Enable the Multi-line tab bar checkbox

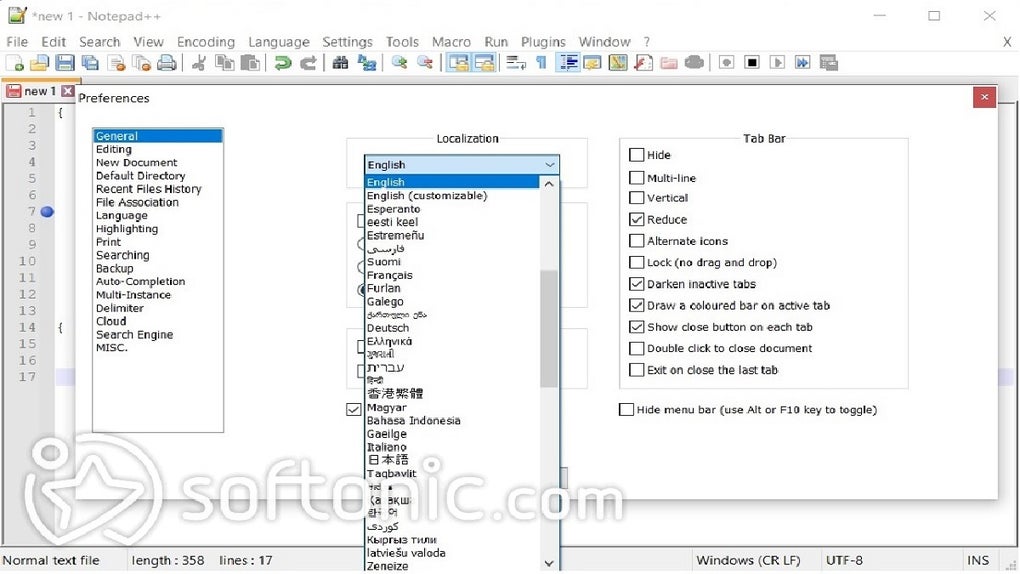(x=637, y=178)
